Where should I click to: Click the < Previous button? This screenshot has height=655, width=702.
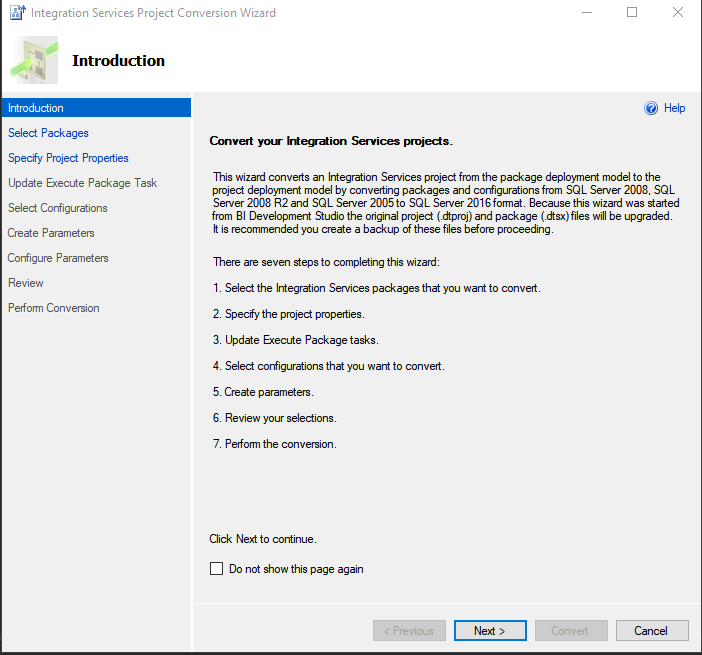pos(409,630)
